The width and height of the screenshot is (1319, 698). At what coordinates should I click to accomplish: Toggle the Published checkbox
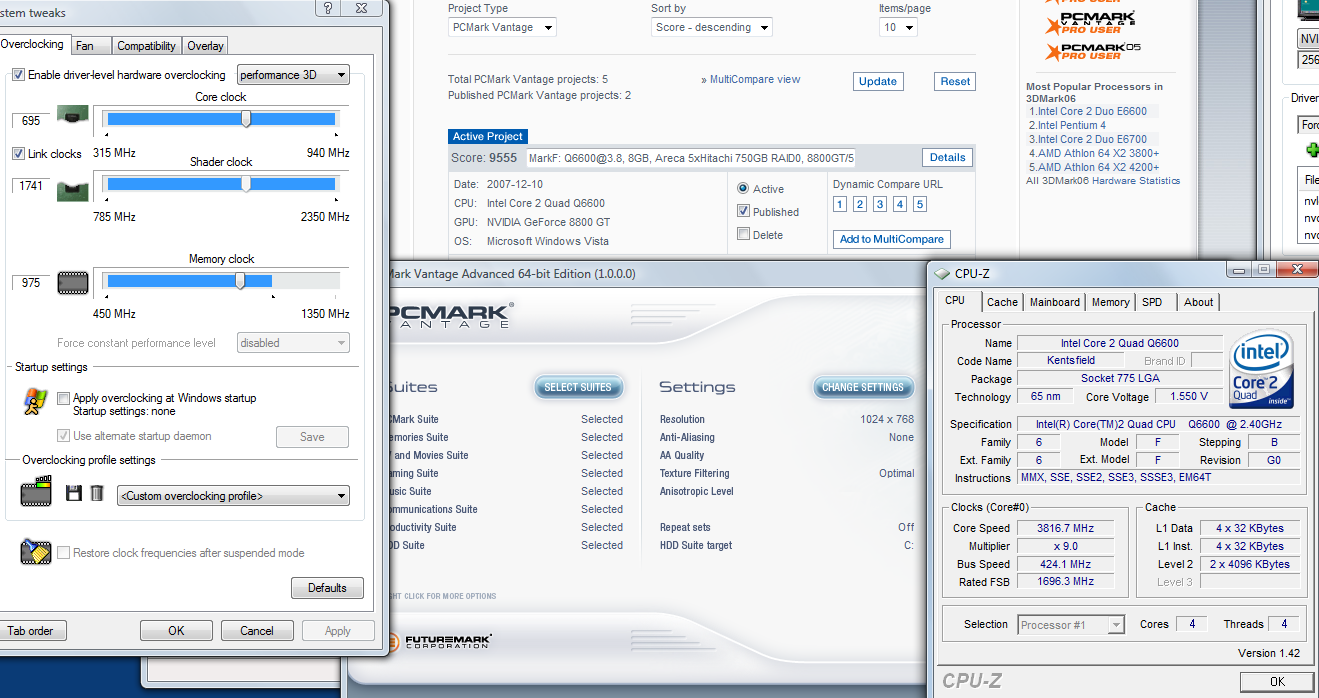tap(743, 211)
